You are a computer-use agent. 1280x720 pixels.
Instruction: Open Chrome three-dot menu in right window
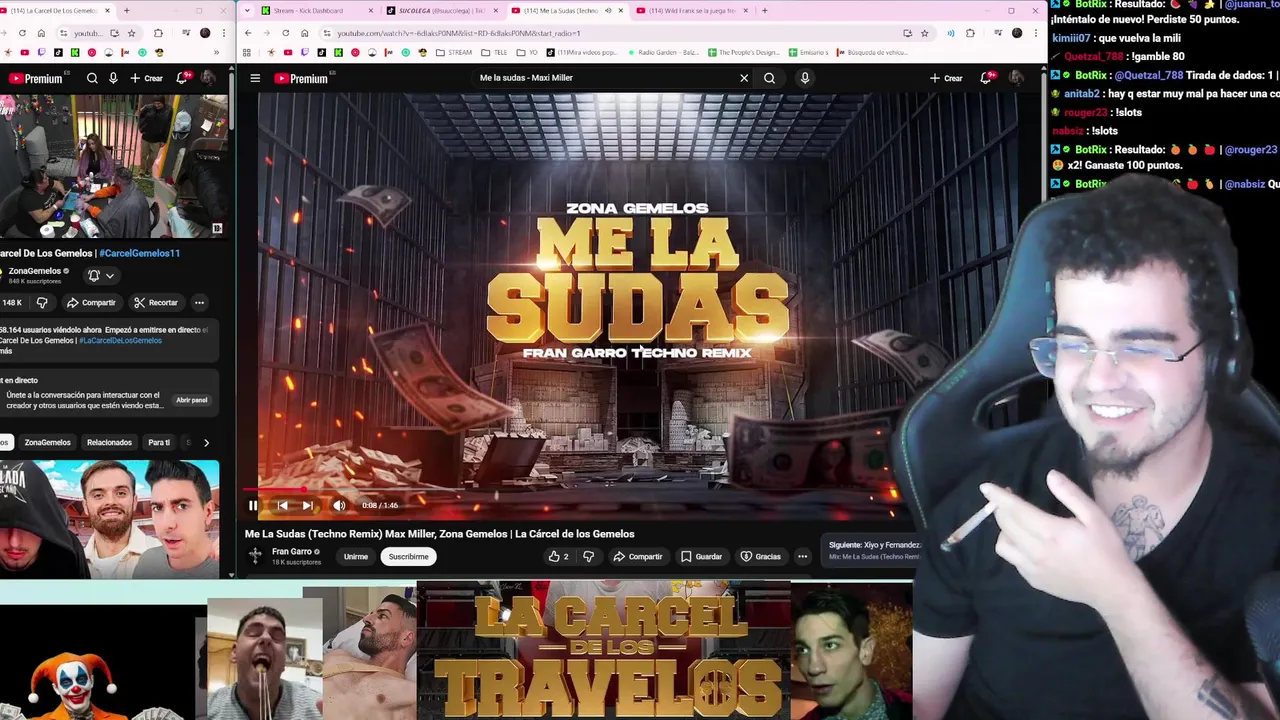click(x=1036, y=33)
